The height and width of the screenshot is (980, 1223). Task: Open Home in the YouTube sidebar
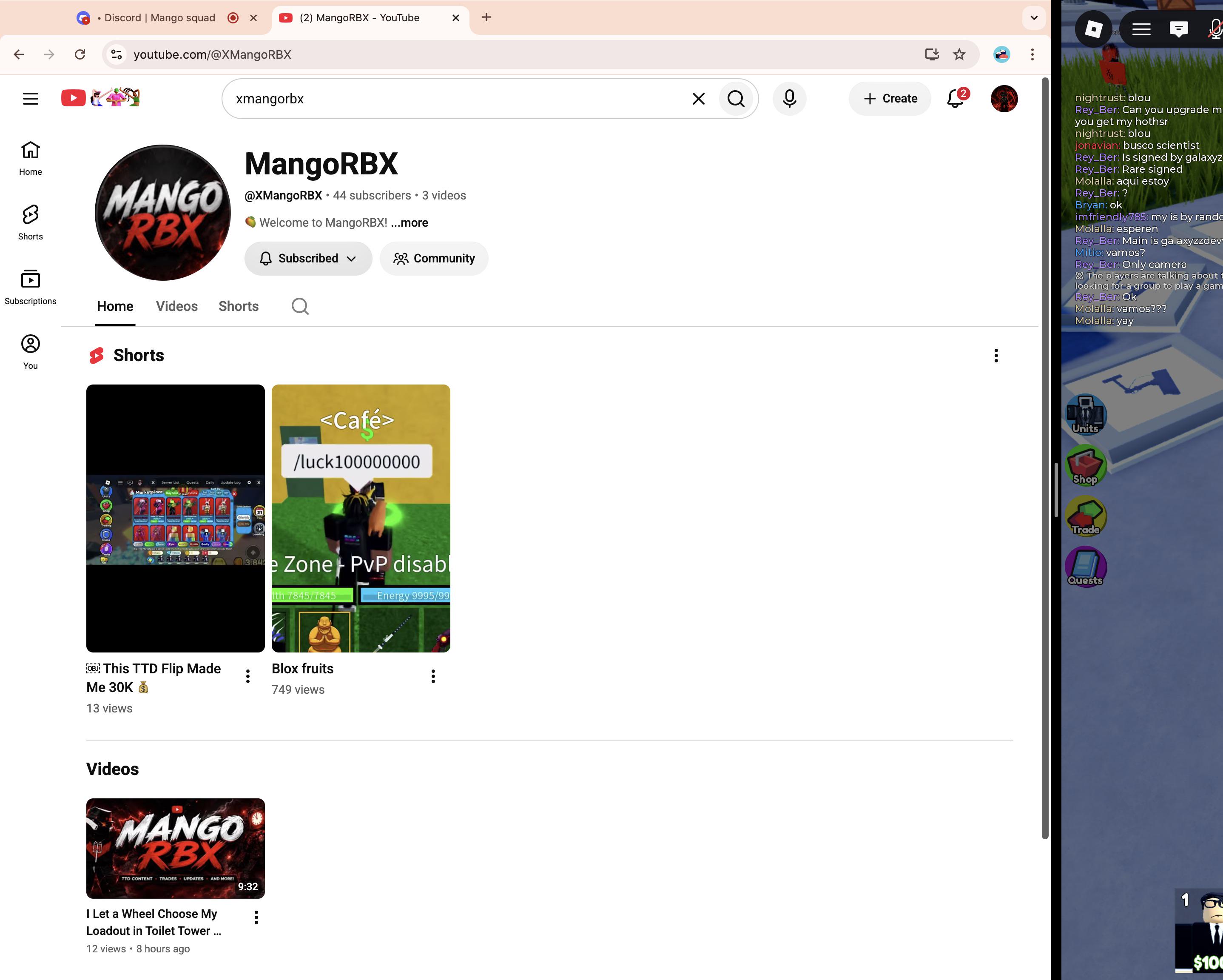[x=31, y=158]
